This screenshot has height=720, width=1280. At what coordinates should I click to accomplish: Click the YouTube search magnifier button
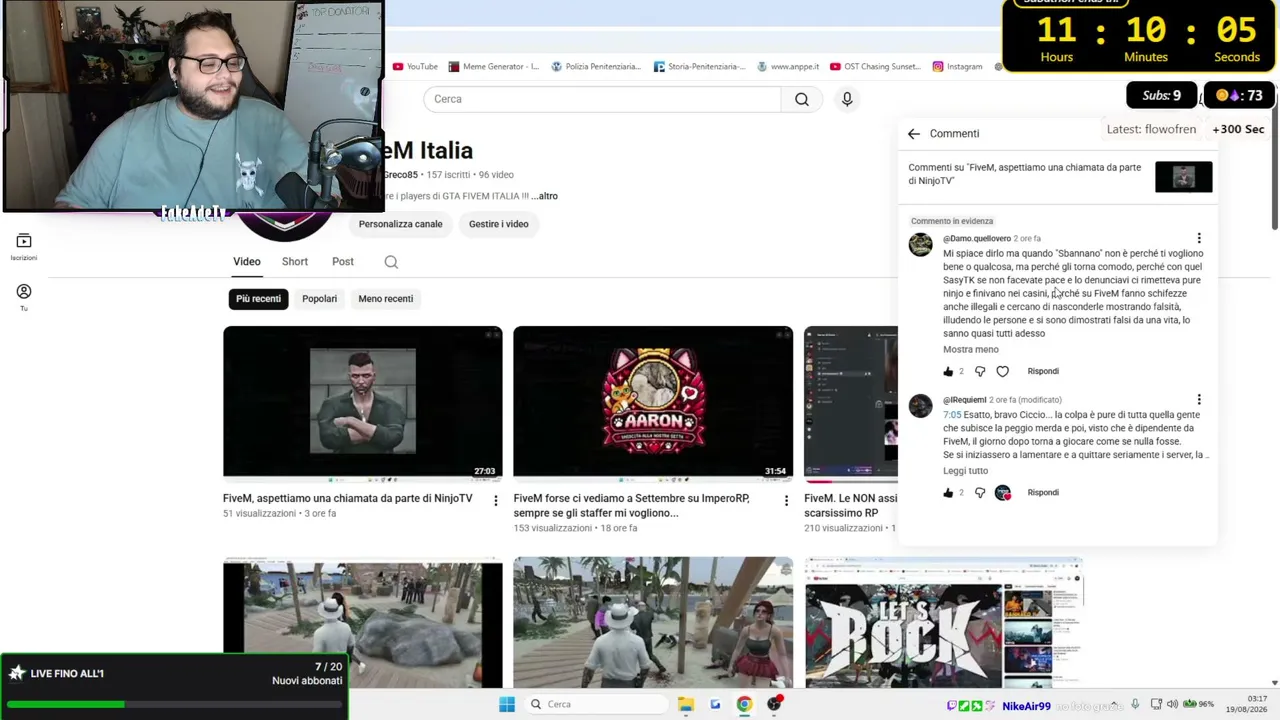[801, 99]
